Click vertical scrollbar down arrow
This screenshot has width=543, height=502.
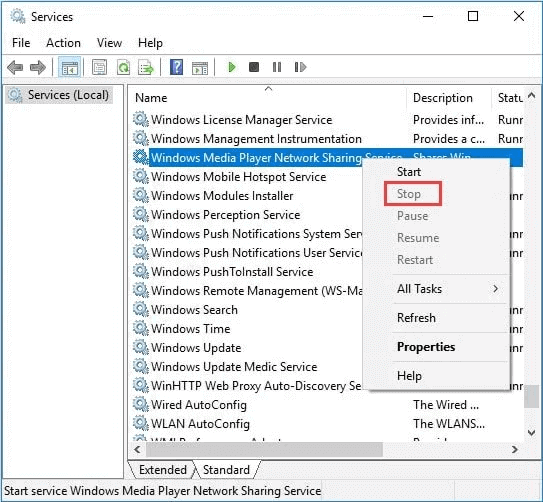tap(532, 432)
